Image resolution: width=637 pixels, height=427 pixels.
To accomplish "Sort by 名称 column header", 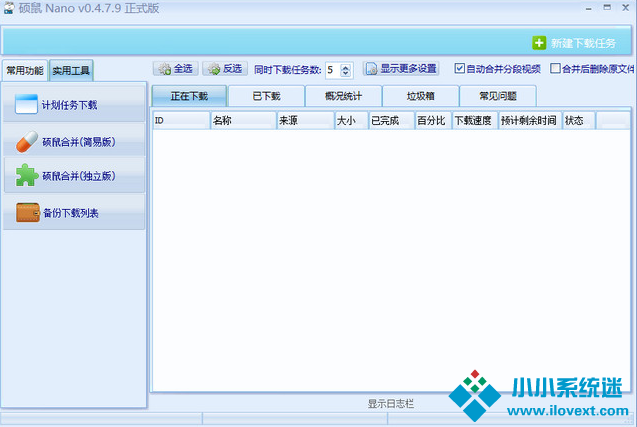I will (243, 120).
